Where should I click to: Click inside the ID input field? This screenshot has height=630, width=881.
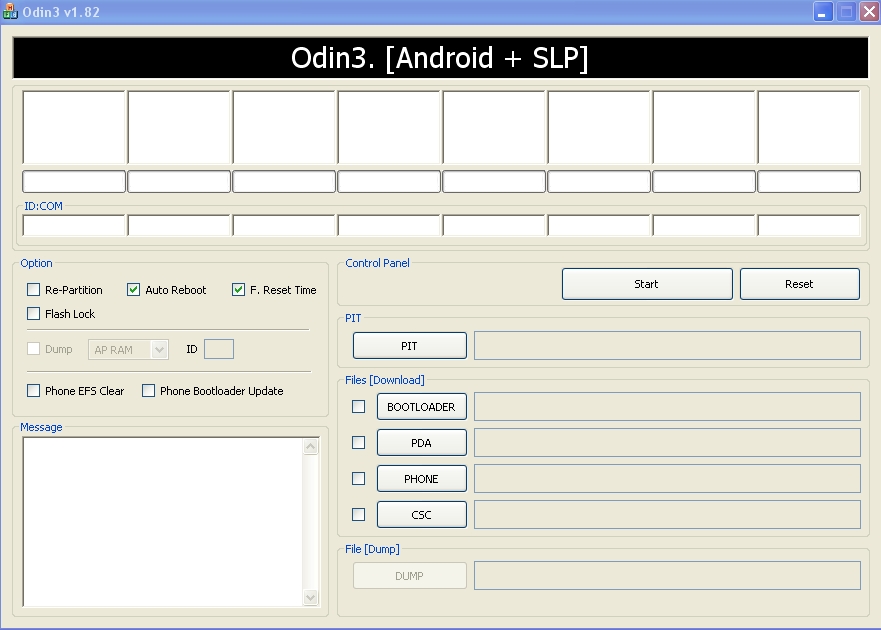(x=218, y=349)
